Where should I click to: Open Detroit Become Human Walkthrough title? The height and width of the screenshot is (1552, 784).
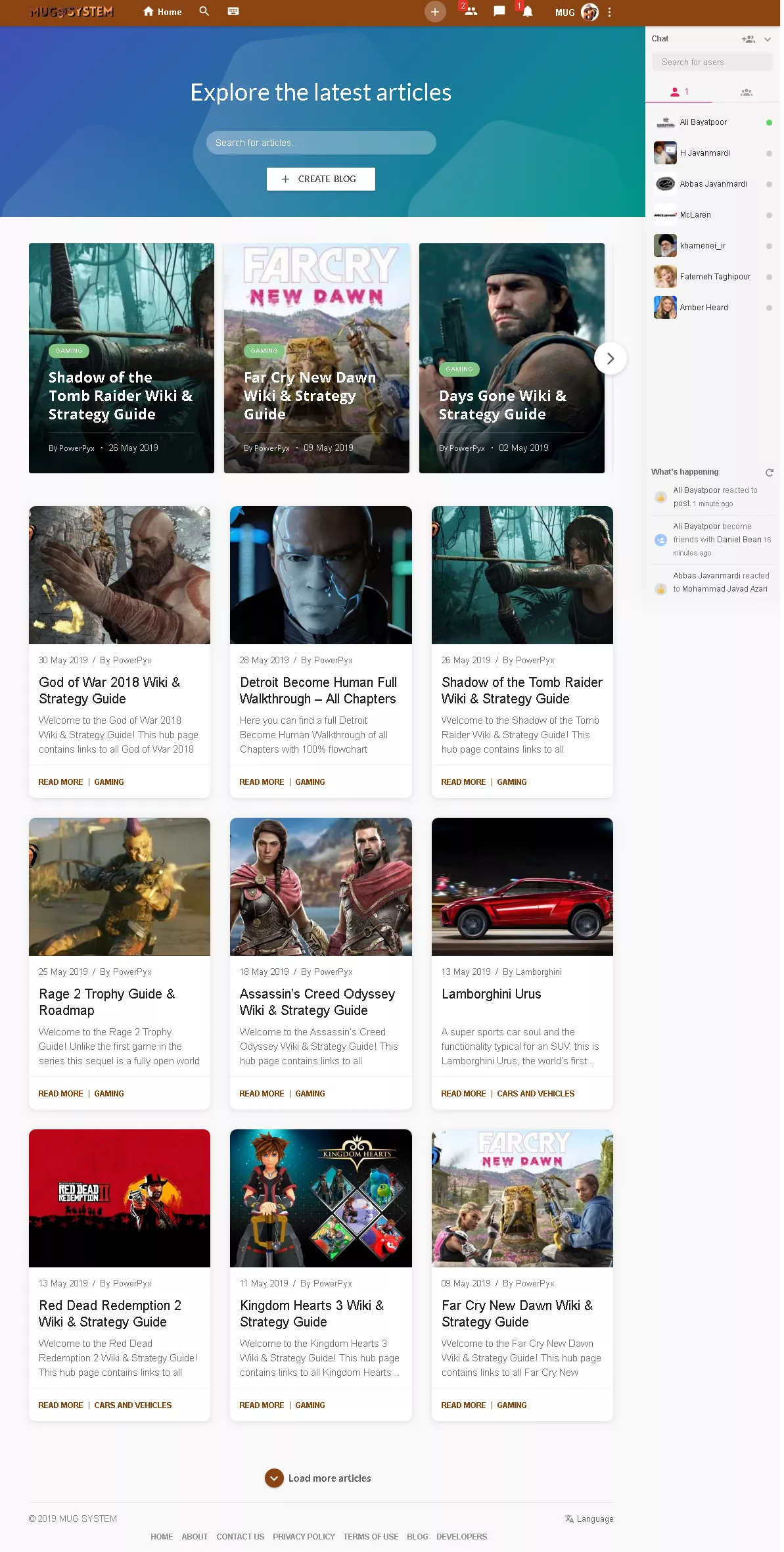pyautogui.click(x=318, y=690)
